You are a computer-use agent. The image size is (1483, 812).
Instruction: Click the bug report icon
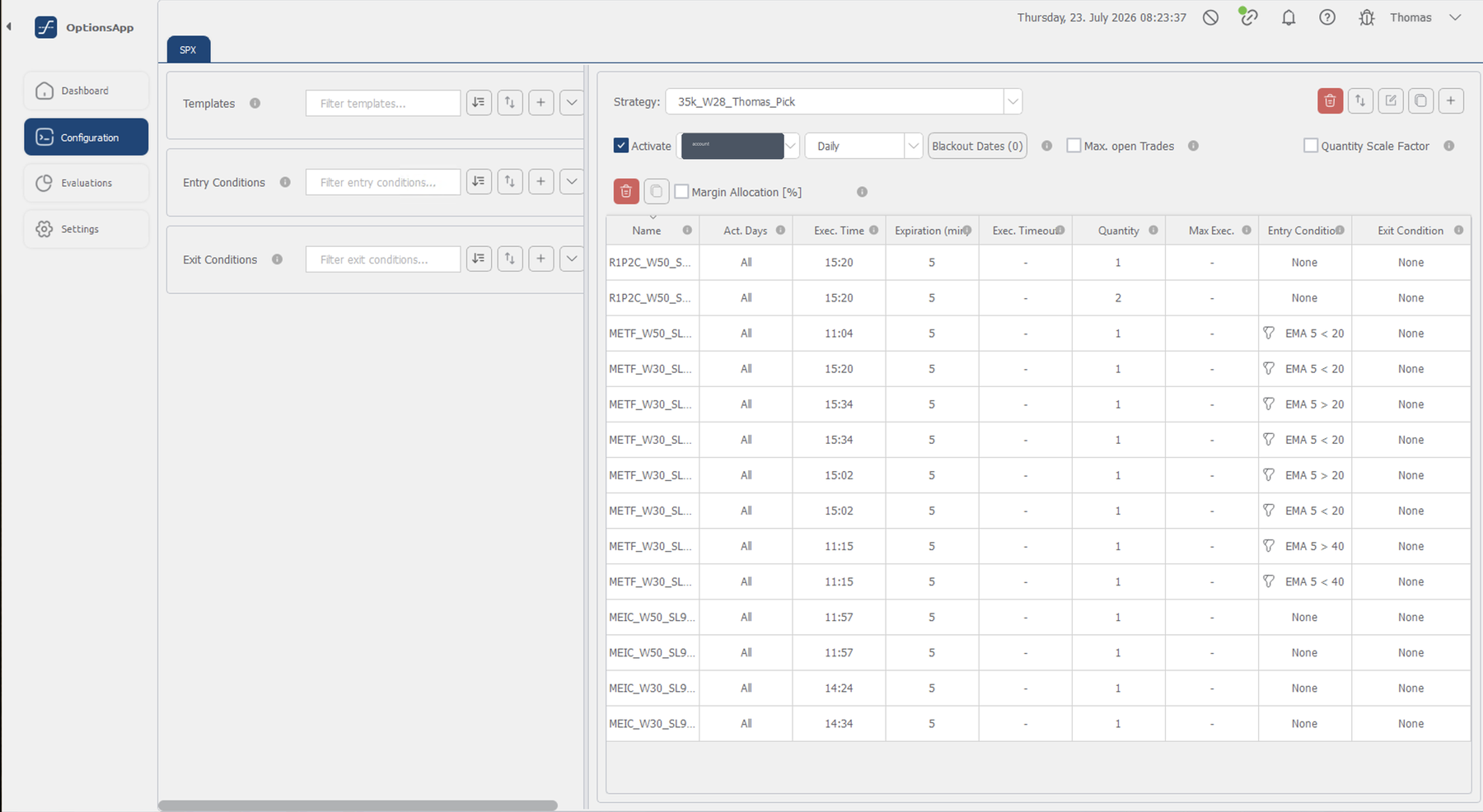tap(1367, 17)
